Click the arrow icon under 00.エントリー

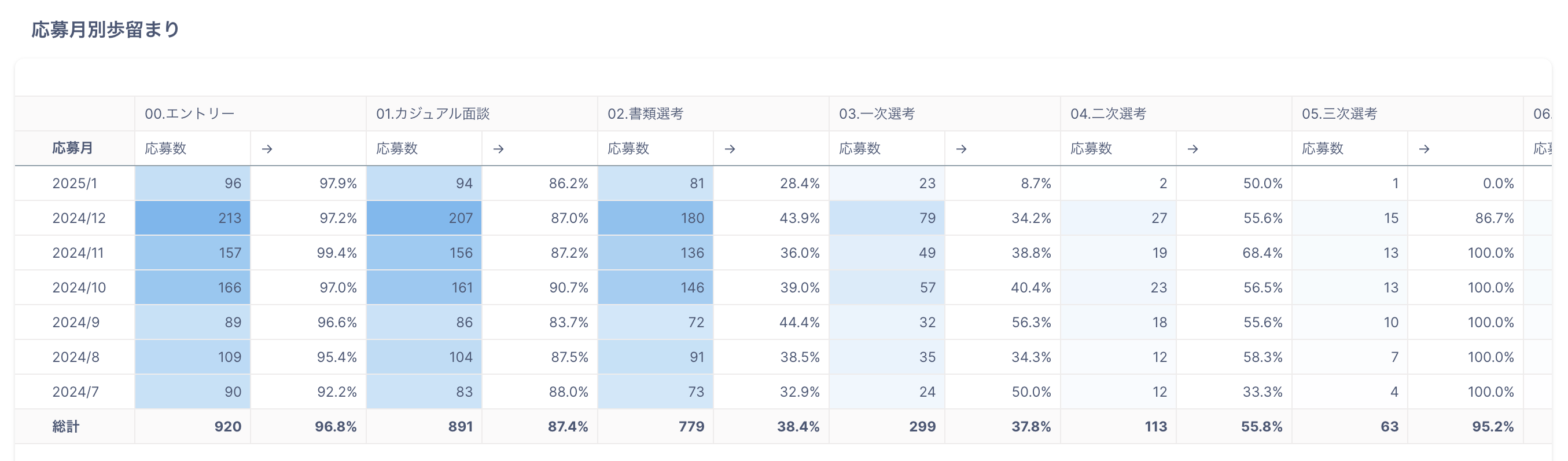267,149
